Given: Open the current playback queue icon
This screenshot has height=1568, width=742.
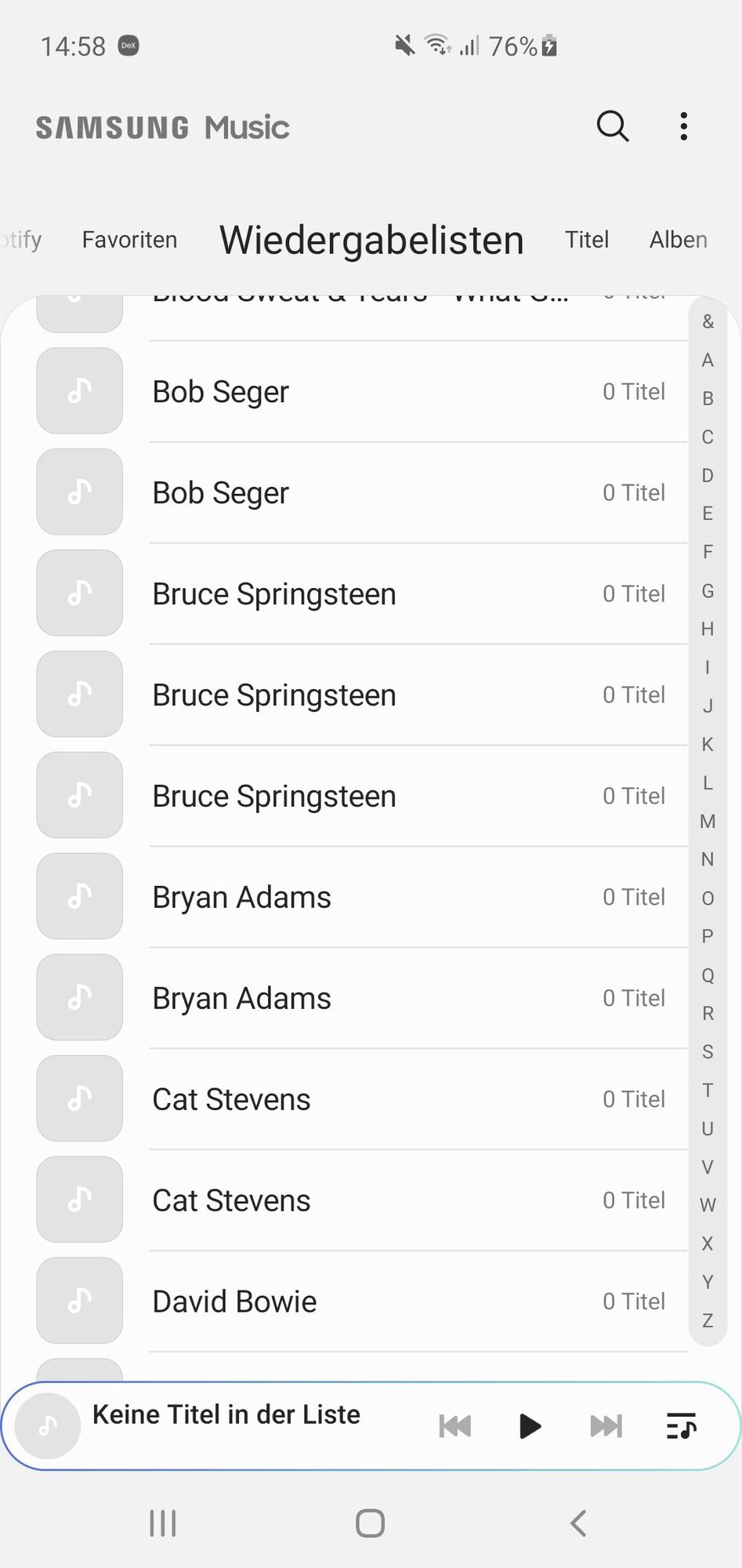Looking at the screenshot, I should tap(681, 1426).
